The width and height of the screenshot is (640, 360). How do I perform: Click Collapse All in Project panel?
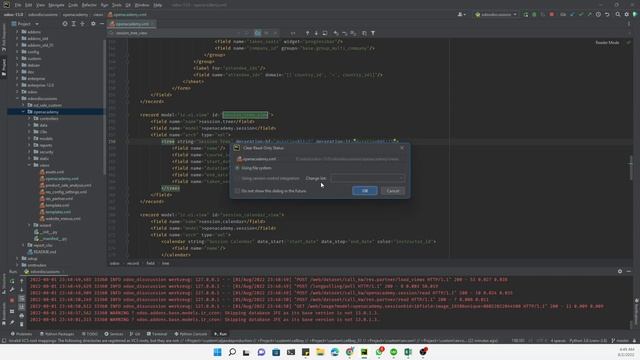pyautogui.click(x=82, y=24)
